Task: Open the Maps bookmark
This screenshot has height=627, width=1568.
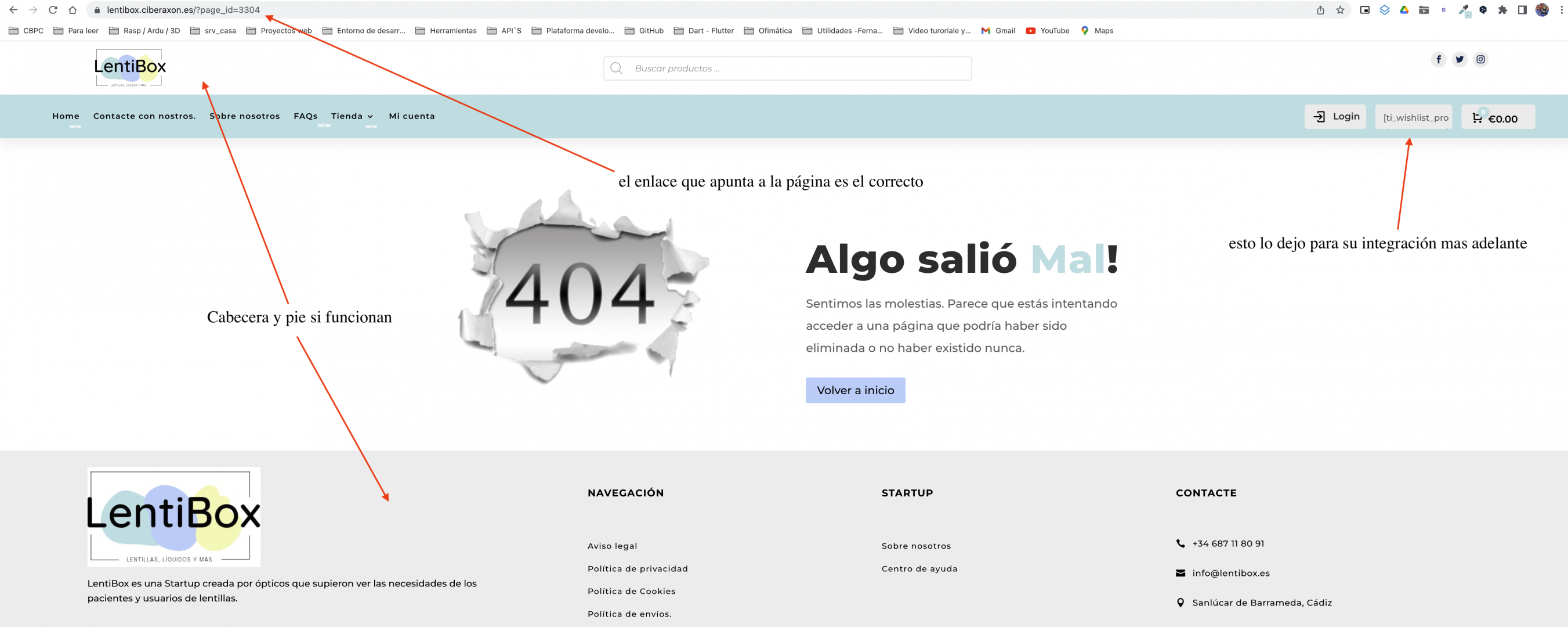Action: pos(1097,30)
